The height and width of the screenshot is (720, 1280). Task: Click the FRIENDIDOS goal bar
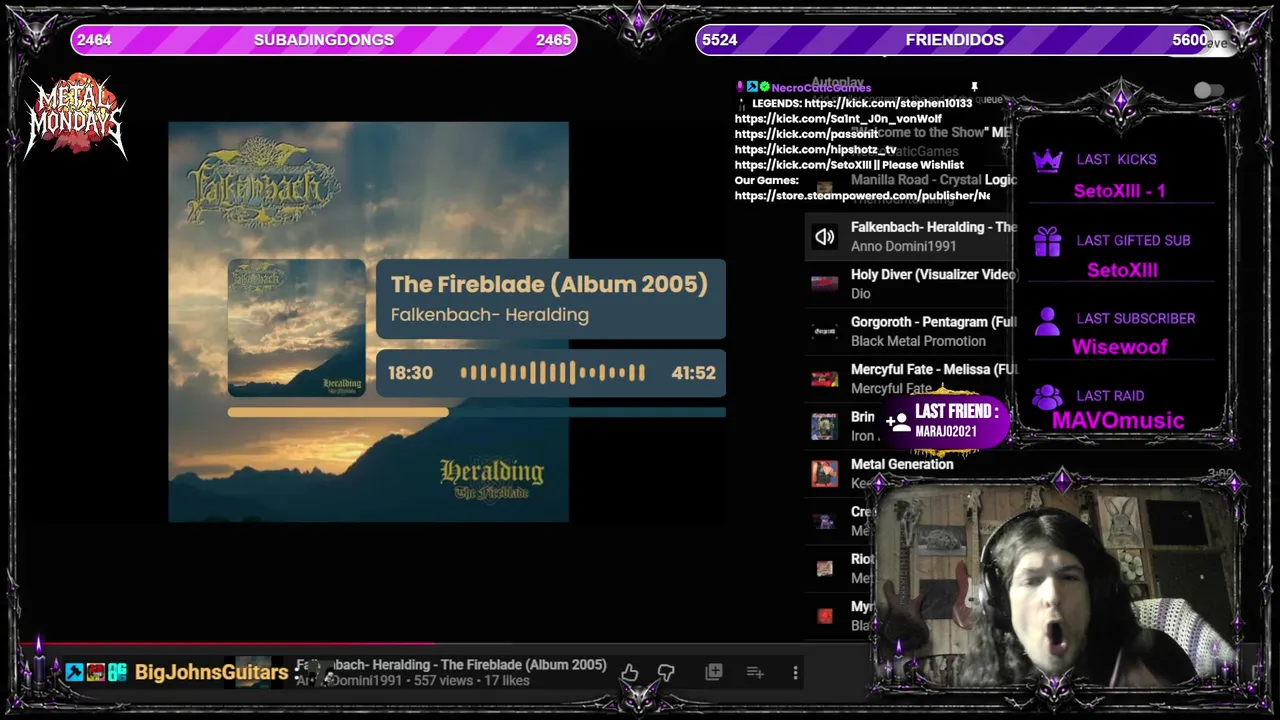click(x=955, y=40)
